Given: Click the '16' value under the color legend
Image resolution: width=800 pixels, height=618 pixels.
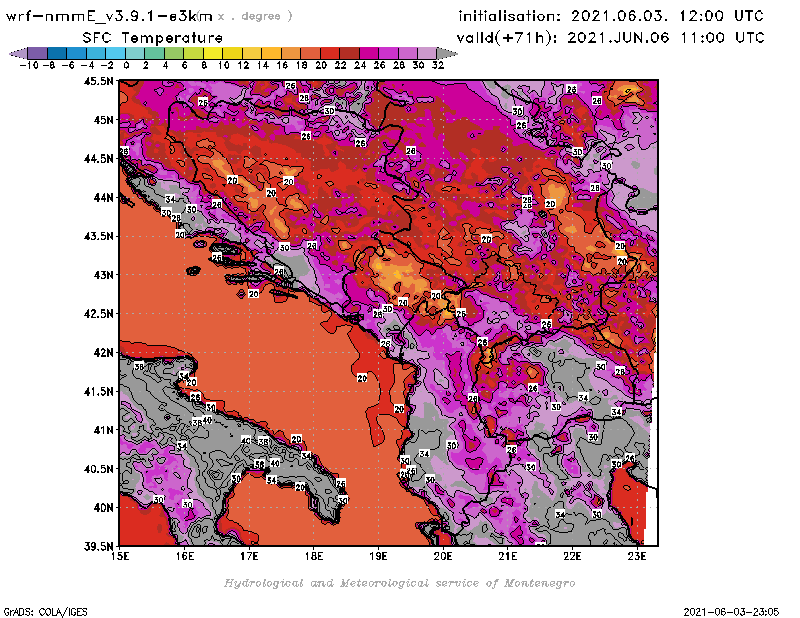Looking at the screenshot, I should 282,65.
